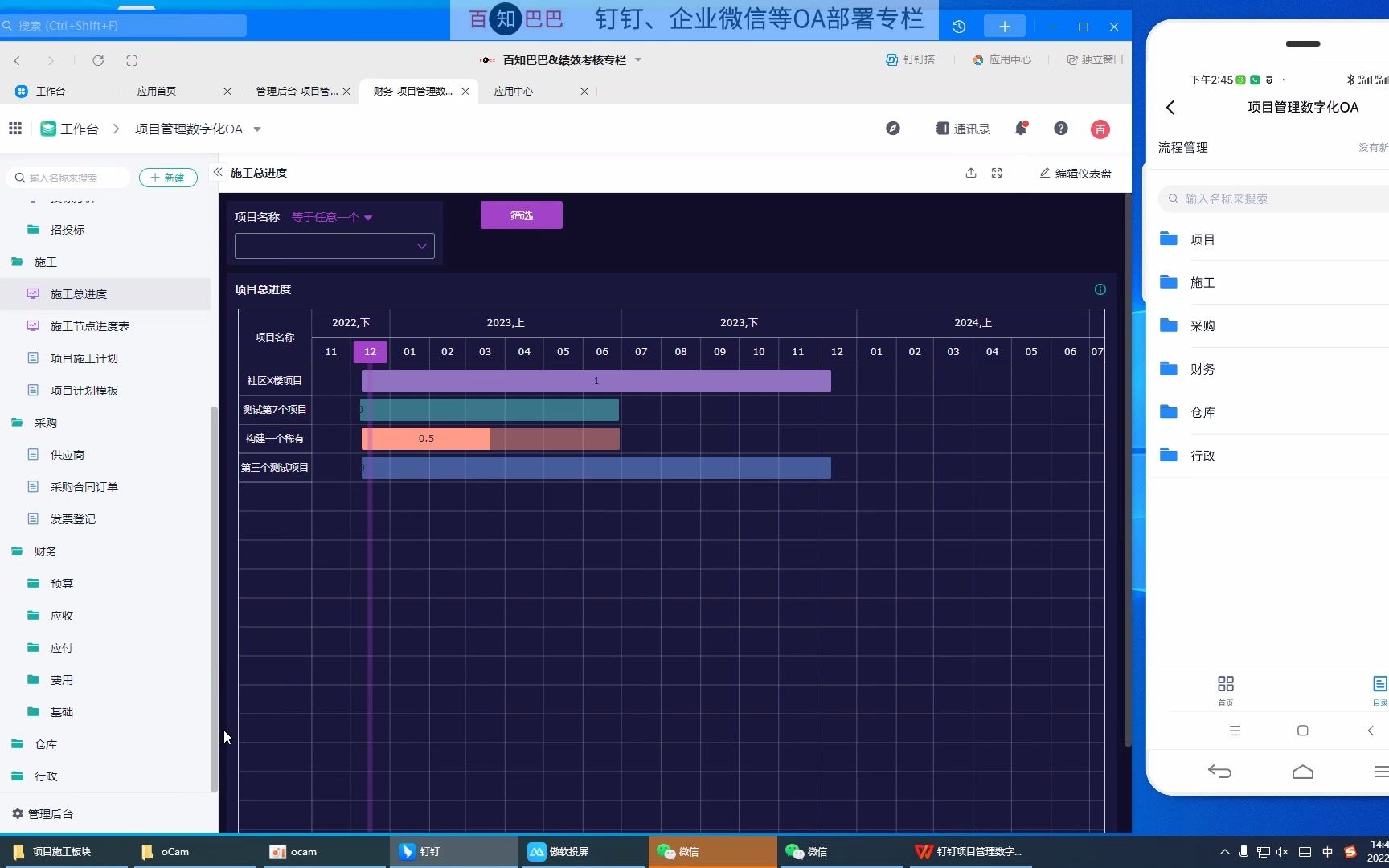The image size is (1389, 868).
Task: Open 钉钉 in the Windows taskbar
Action: [x=453, y=851]
